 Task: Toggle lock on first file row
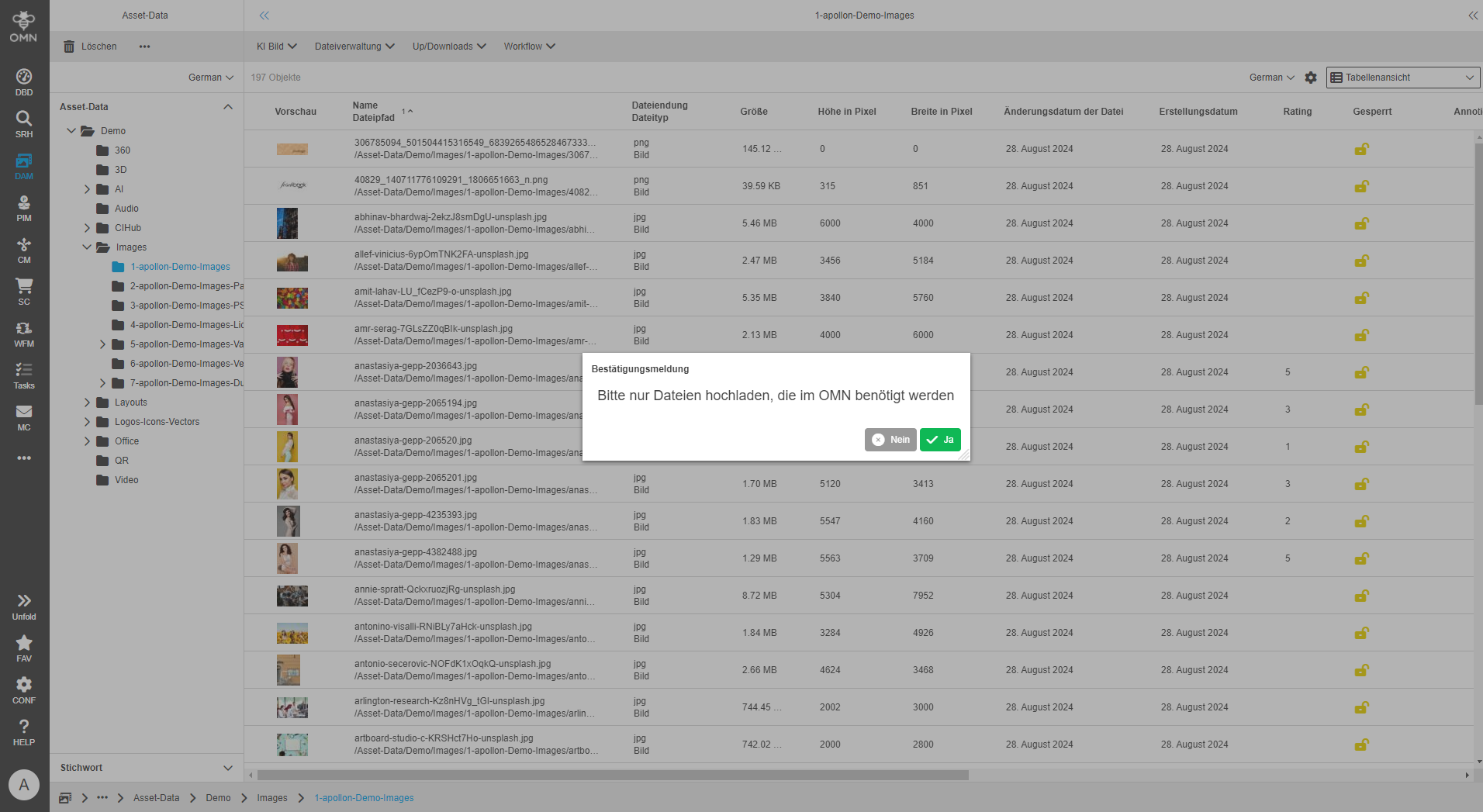(1361, 149)
